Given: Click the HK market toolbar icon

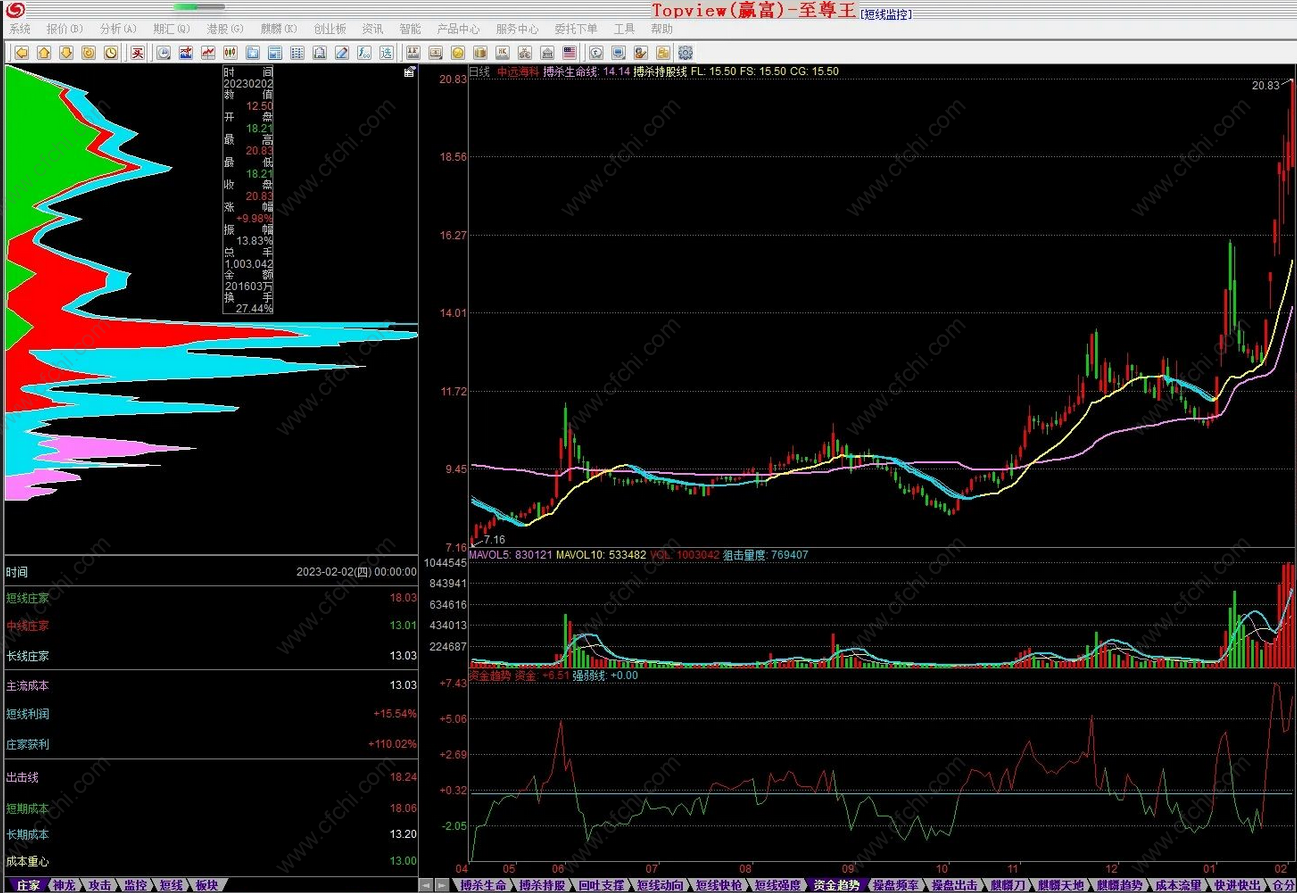Looking at the screenshot, I should (x=502, y=52).
